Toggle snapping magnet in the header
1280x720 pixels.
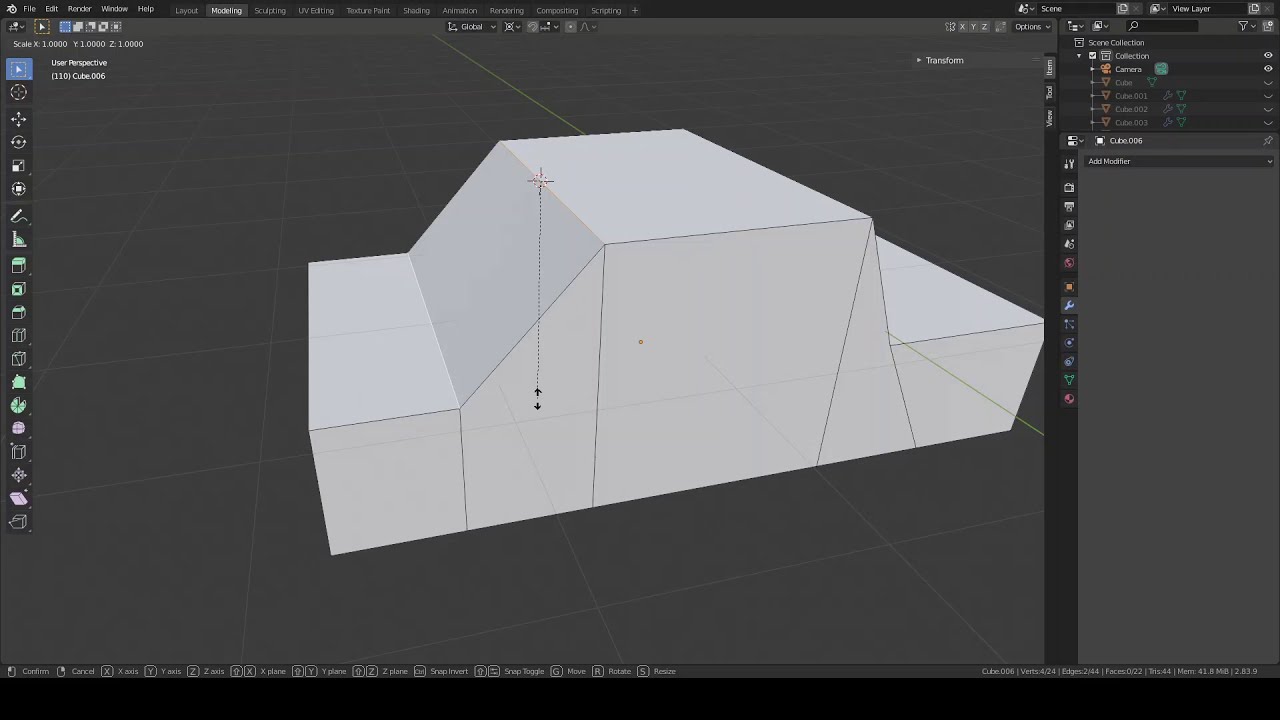[532, 26]
